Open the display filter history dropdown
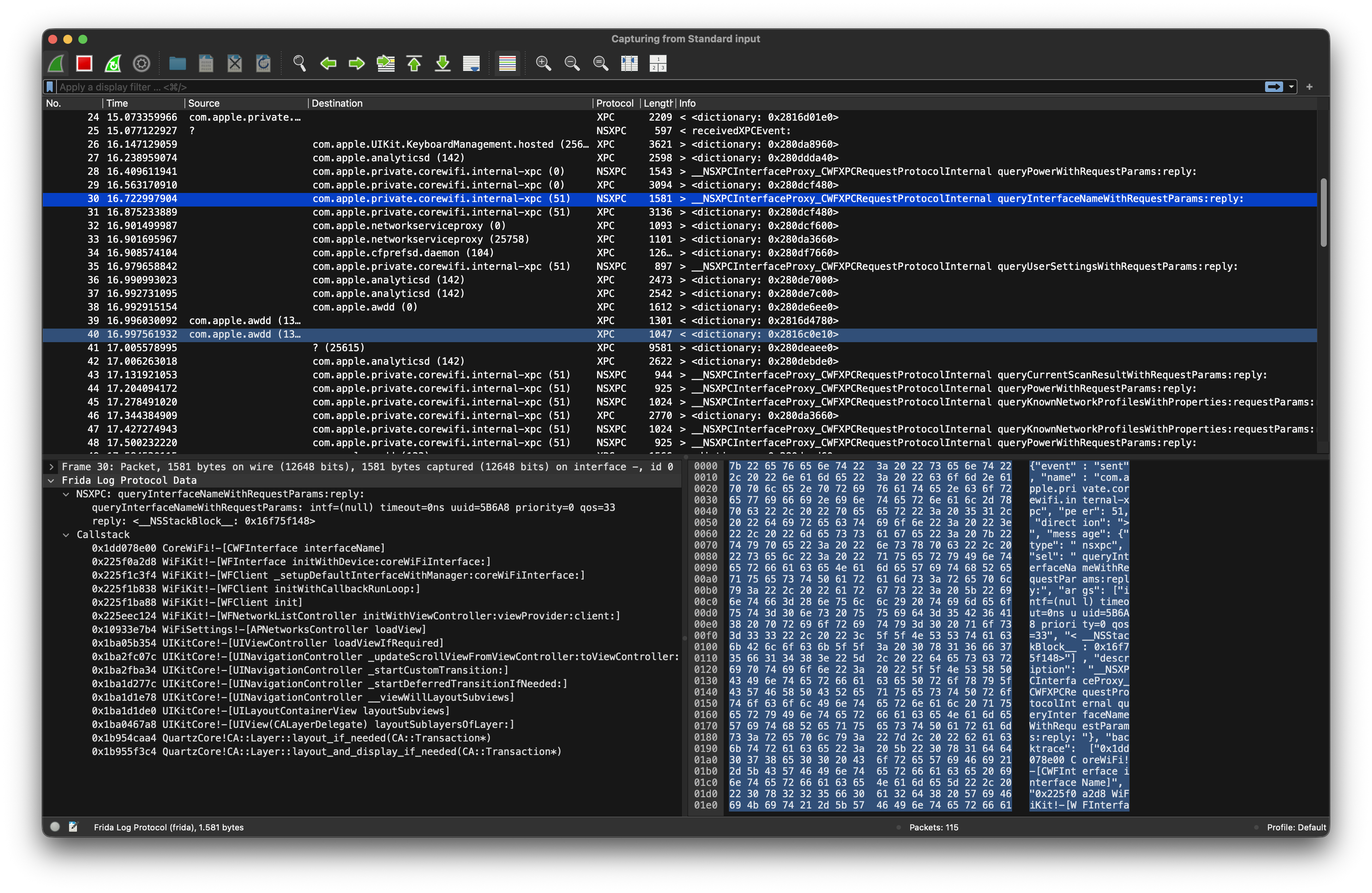Screen dimensions: 1372x893 click(1291, 87)
